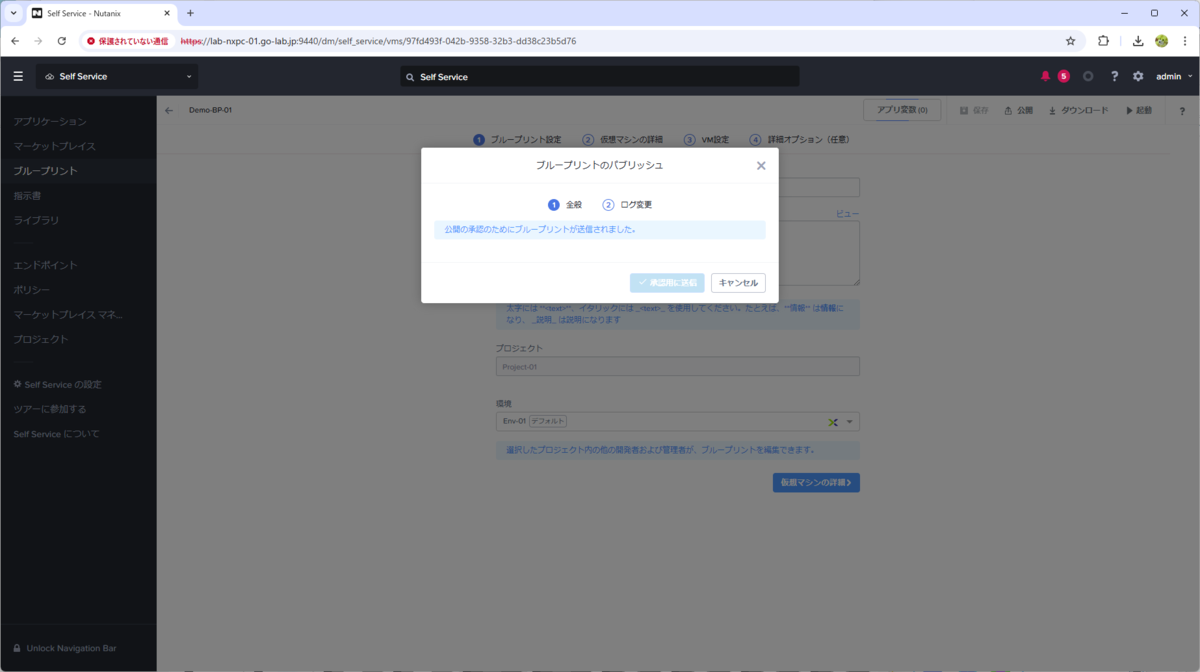Screen dimensions: 1200x672
Task: Open the browser profile avatar
Action: [x=1161, y=41]
